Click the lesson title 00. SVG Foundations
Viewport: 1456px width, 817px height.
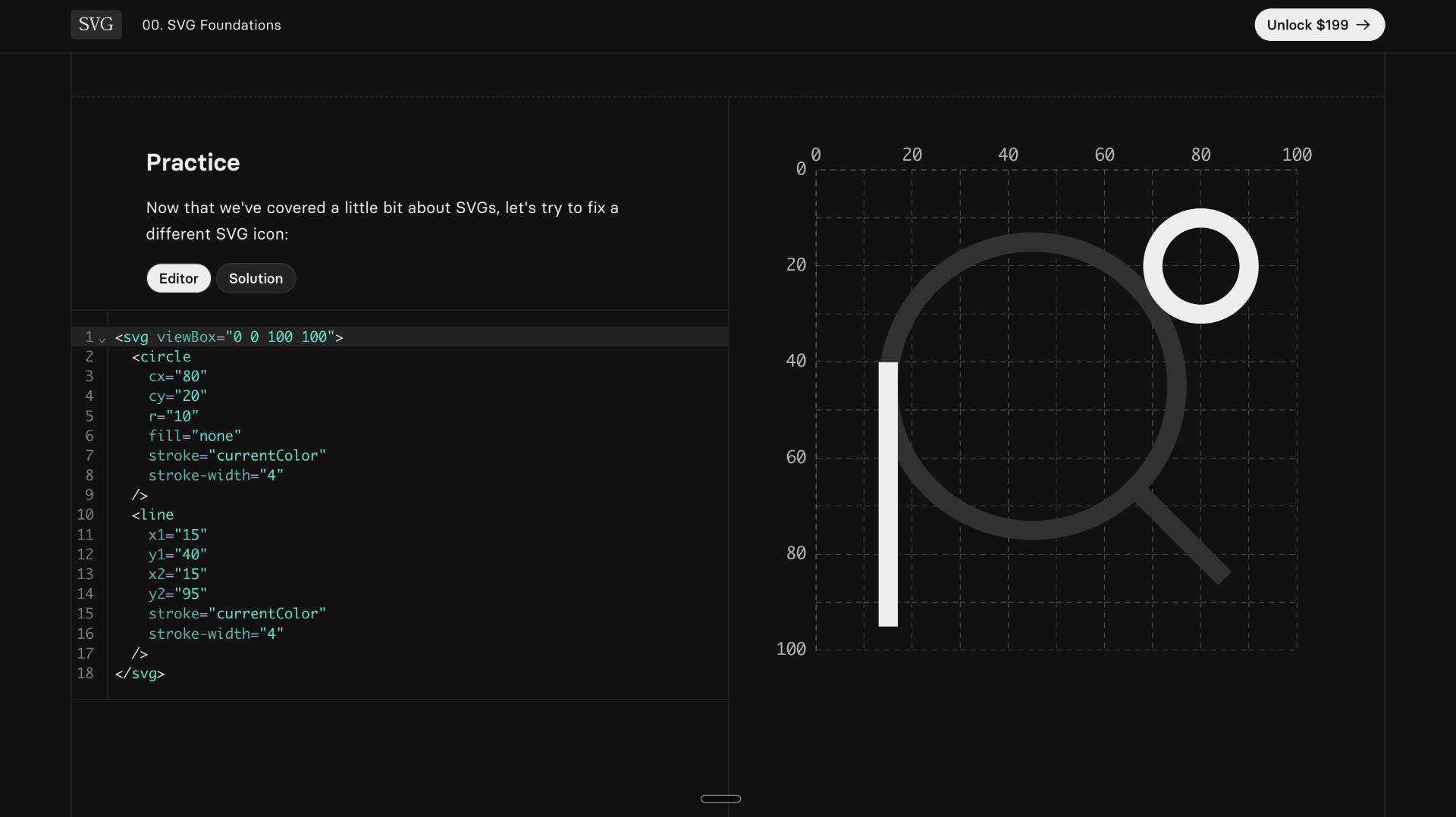(211, 25)
